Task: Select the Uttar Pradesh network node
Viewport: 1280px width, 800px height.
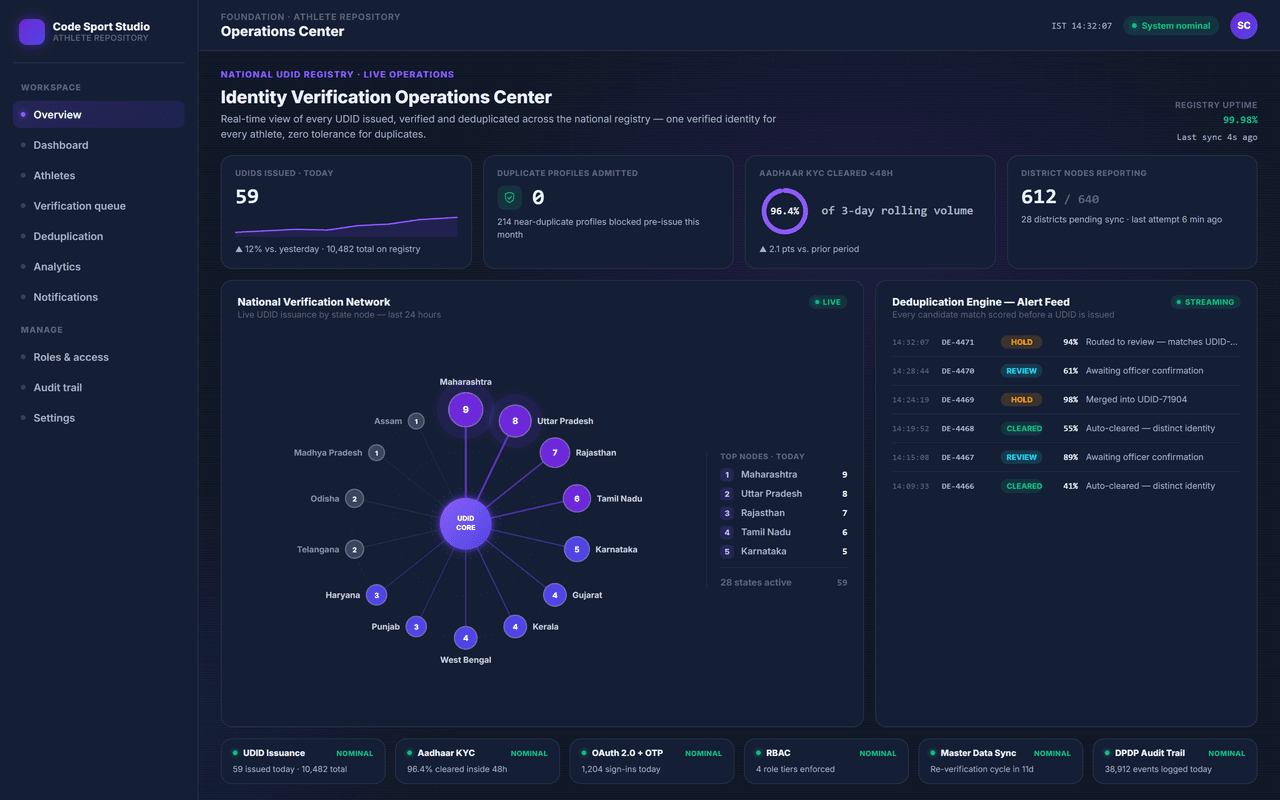Action: point(515,421)
